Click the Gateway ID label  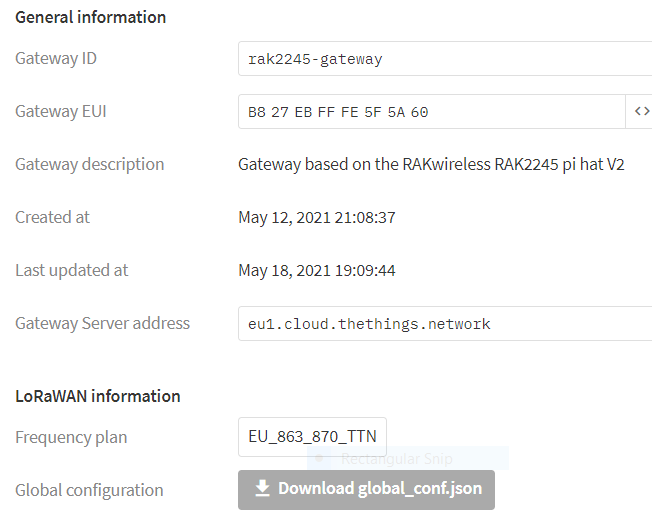[x=56, y=58]
